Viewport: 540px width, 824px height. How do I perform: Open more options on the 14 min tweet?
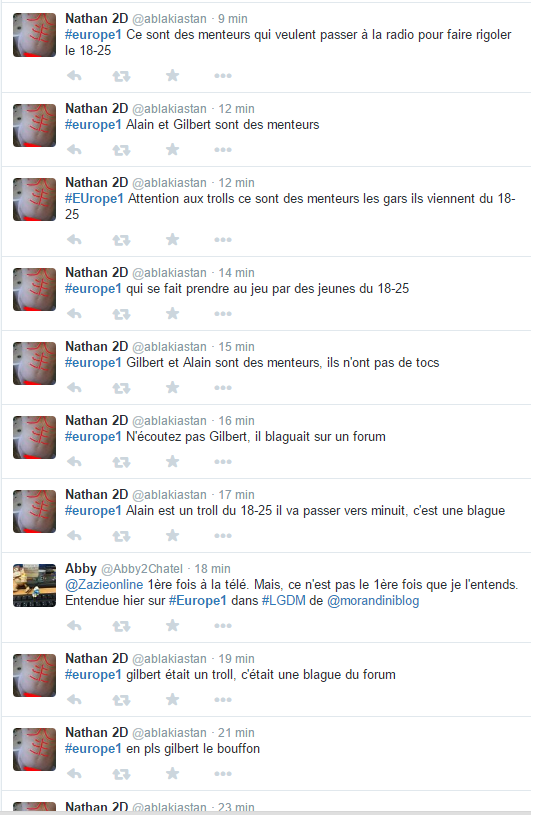tap(223, 314)
